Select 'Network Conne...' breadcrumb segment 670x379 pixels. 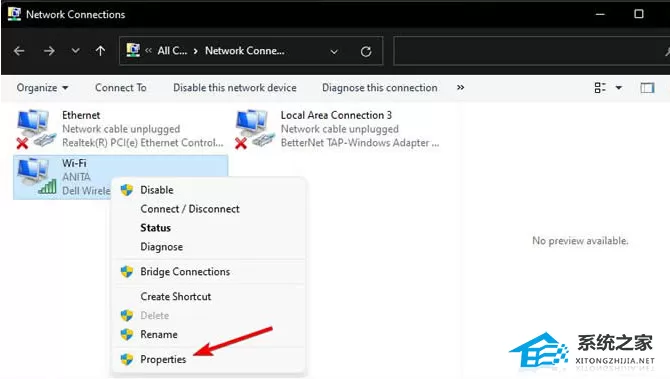(244, 51)
